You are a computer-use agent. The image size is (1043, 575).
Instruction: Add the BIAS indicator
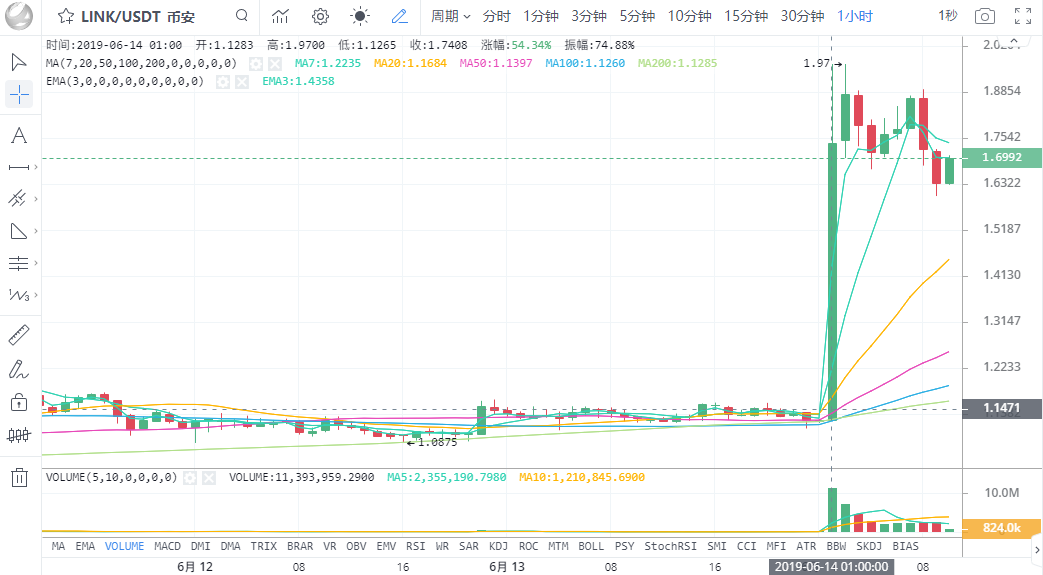pos(905,546)
